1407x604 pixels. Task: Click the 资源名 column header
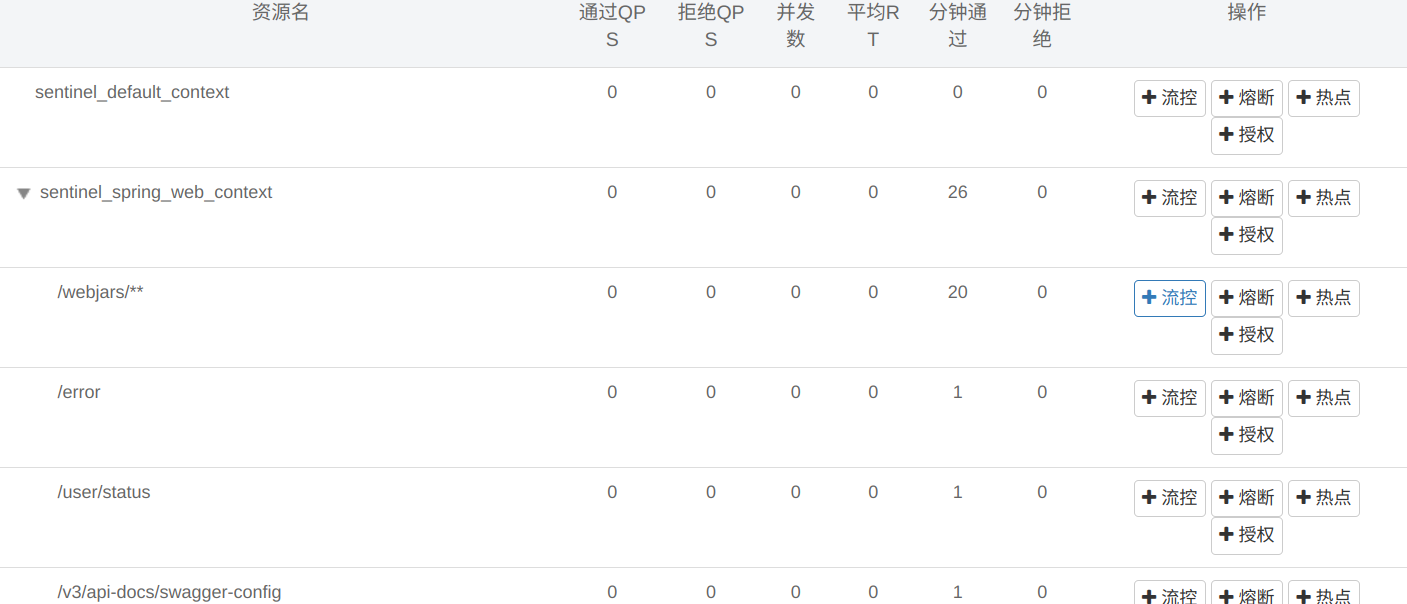(x=280, y=13)
